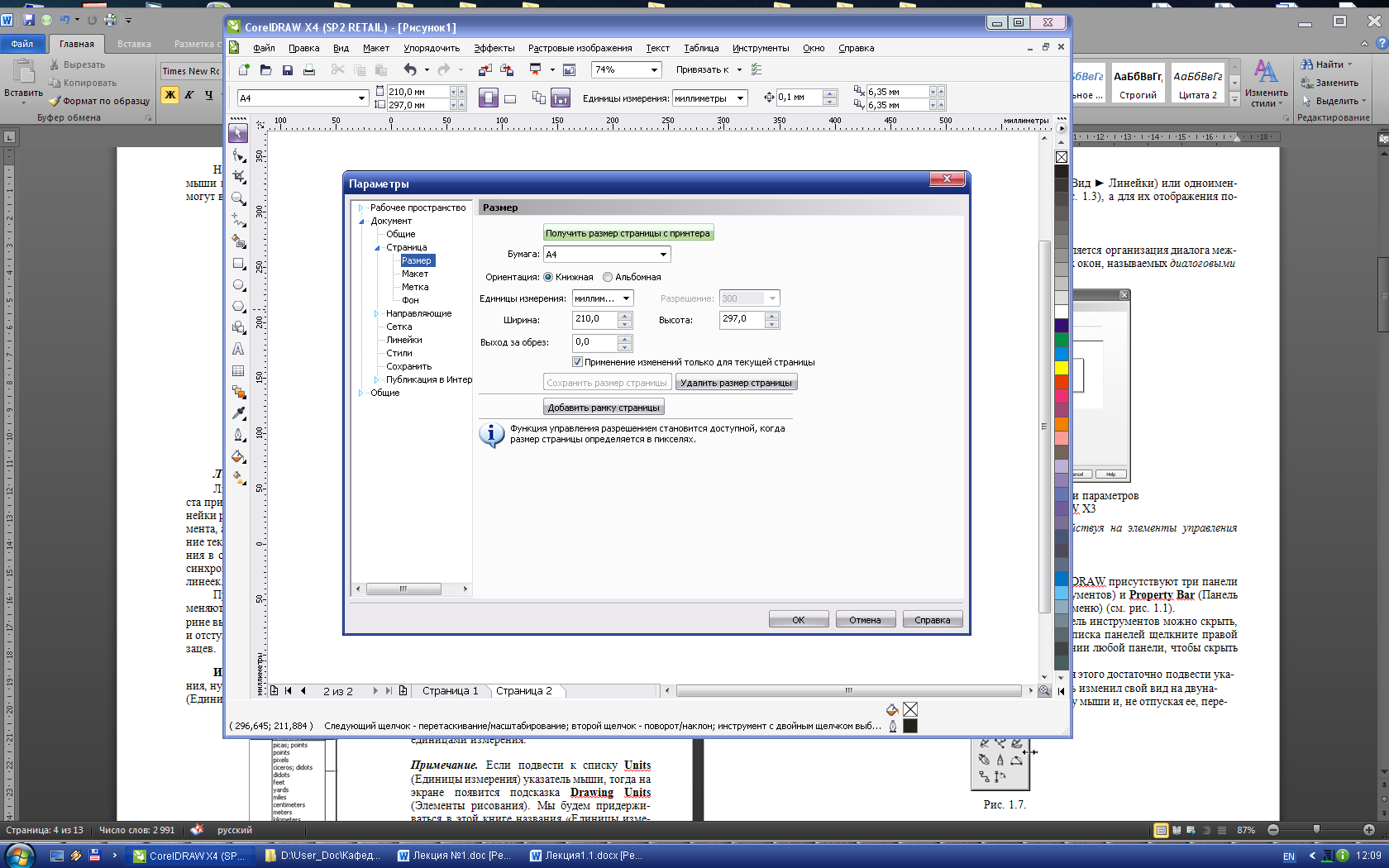
Task: Select the Shape edit tool in toolbox
Action: click(x=238, y=155)
